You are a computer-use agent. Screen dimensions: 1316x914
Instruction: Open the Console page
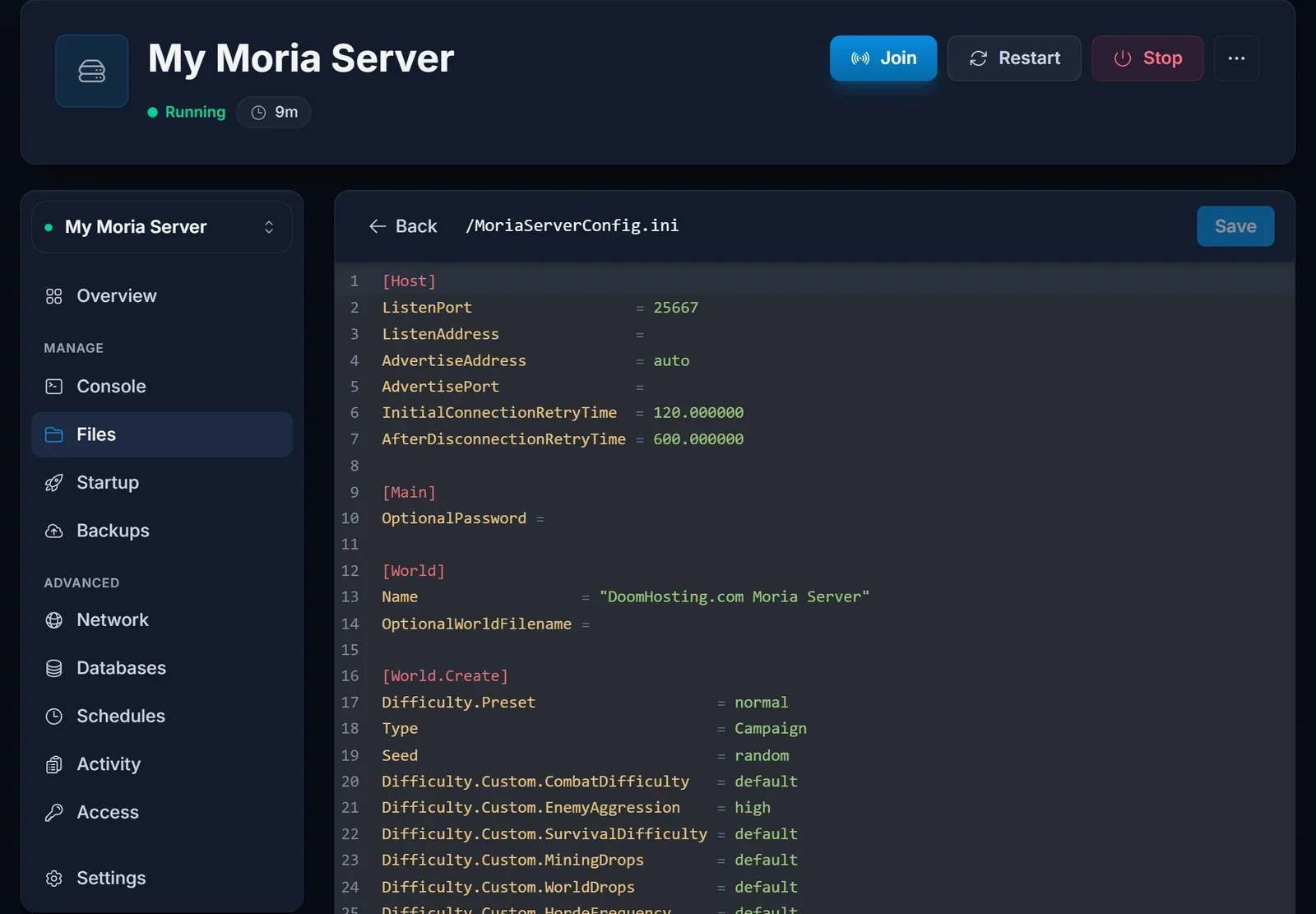(162, 387)
